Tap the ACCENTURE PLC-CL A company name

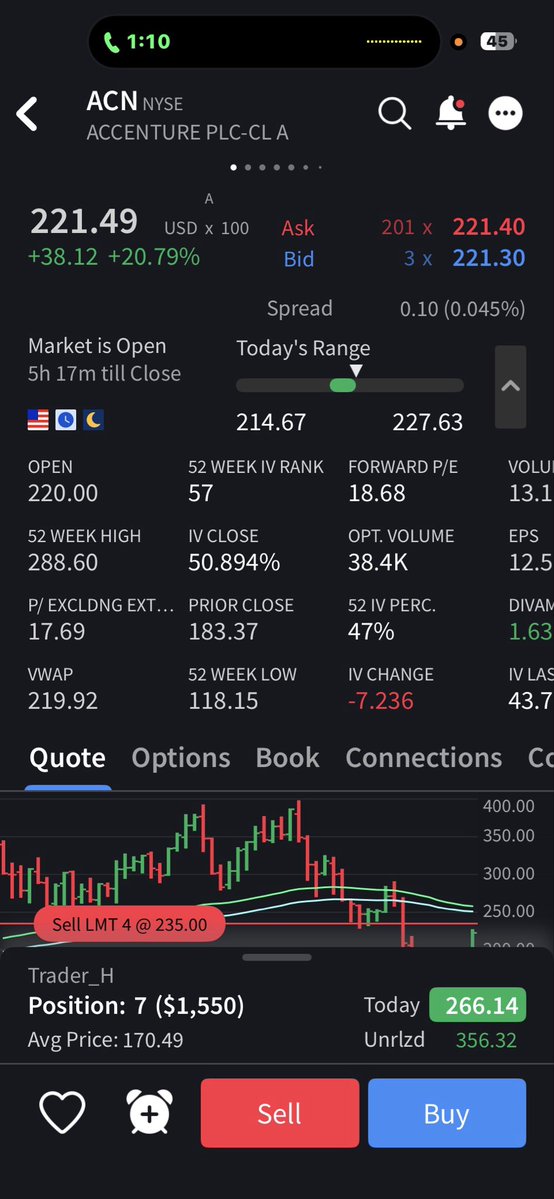click(x=187, y=132)
